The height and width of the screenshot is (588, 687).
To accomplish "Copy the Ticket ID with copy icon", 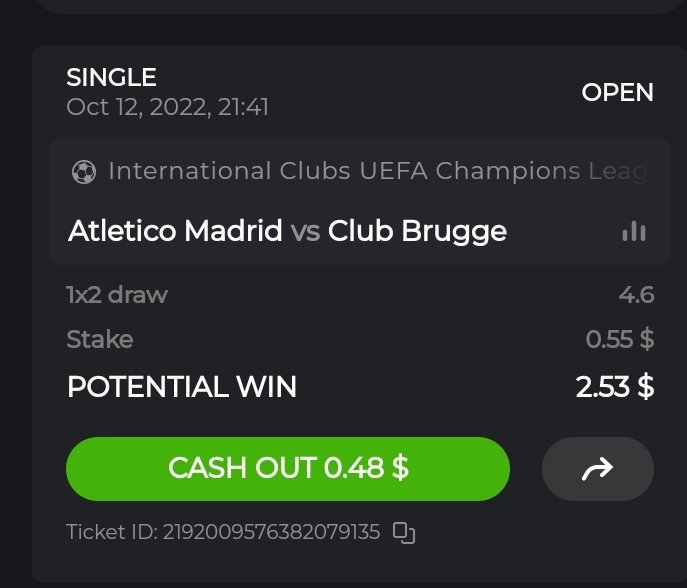I will (404, 532).
